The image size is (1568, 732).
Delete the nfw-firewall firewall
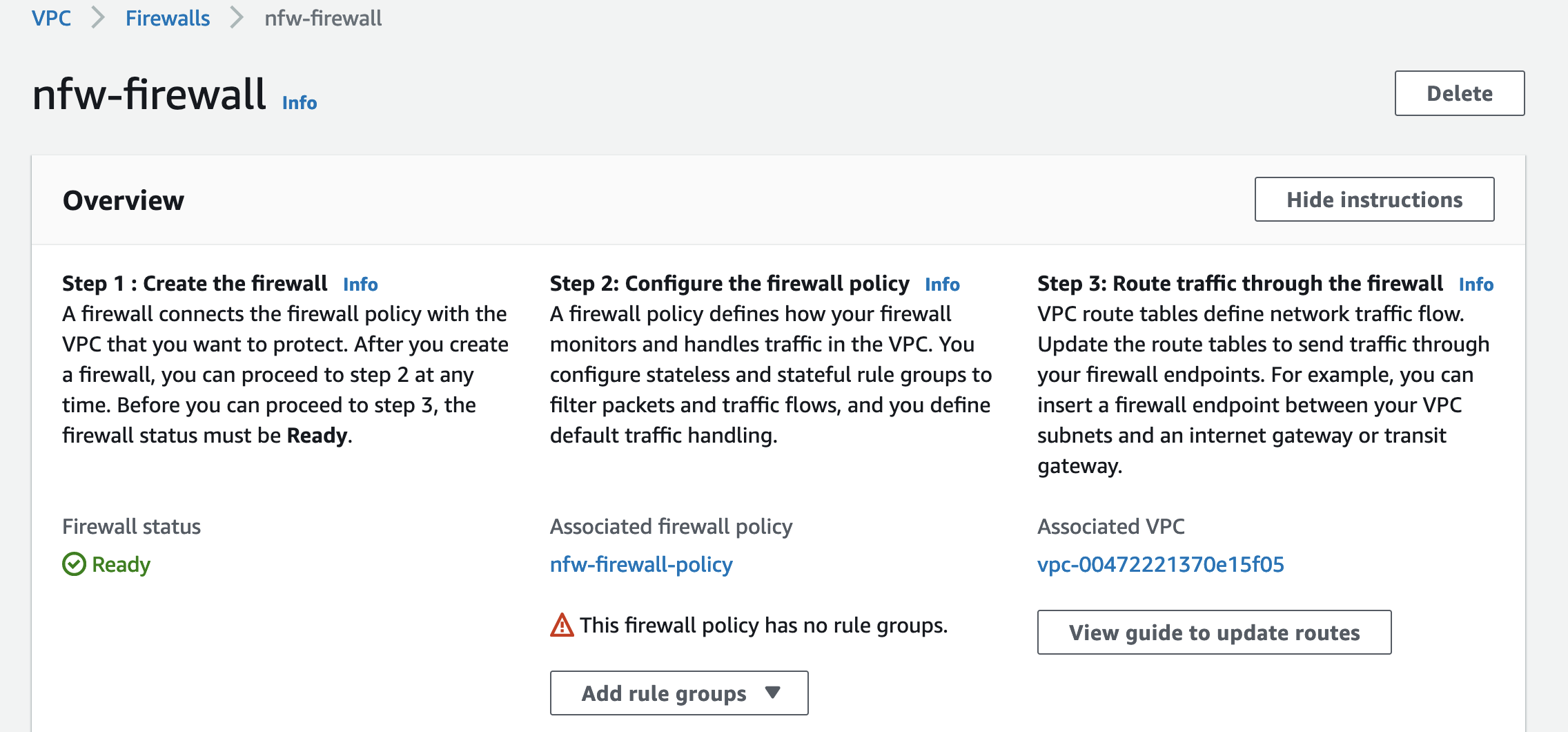click(x=1459, y=93)
